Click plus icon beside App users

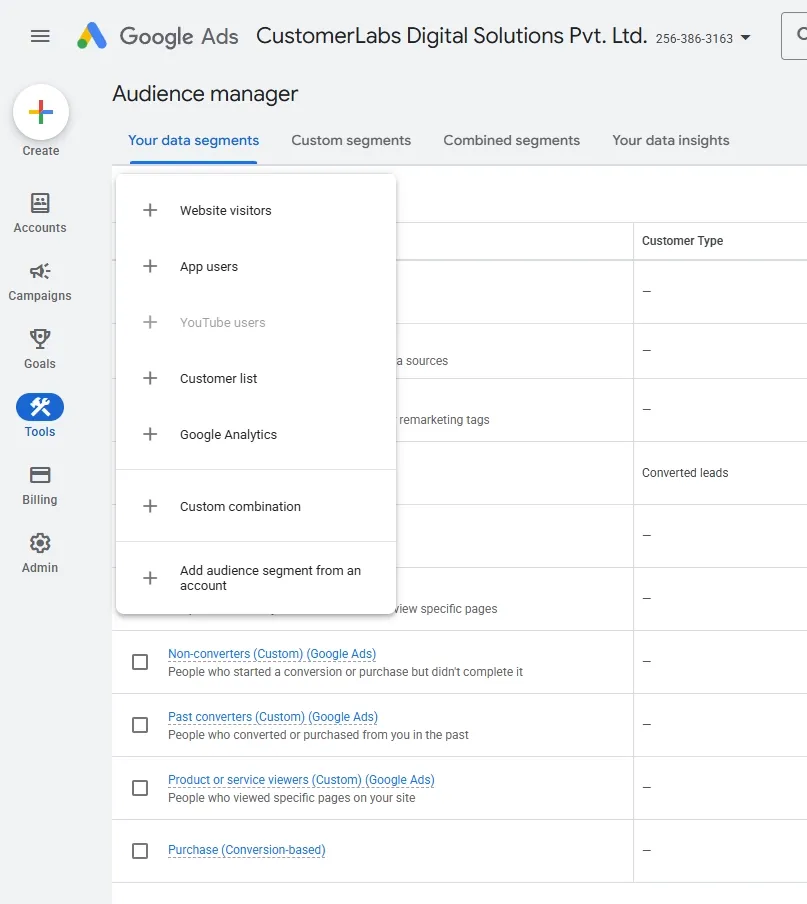(x=150, y=266)
